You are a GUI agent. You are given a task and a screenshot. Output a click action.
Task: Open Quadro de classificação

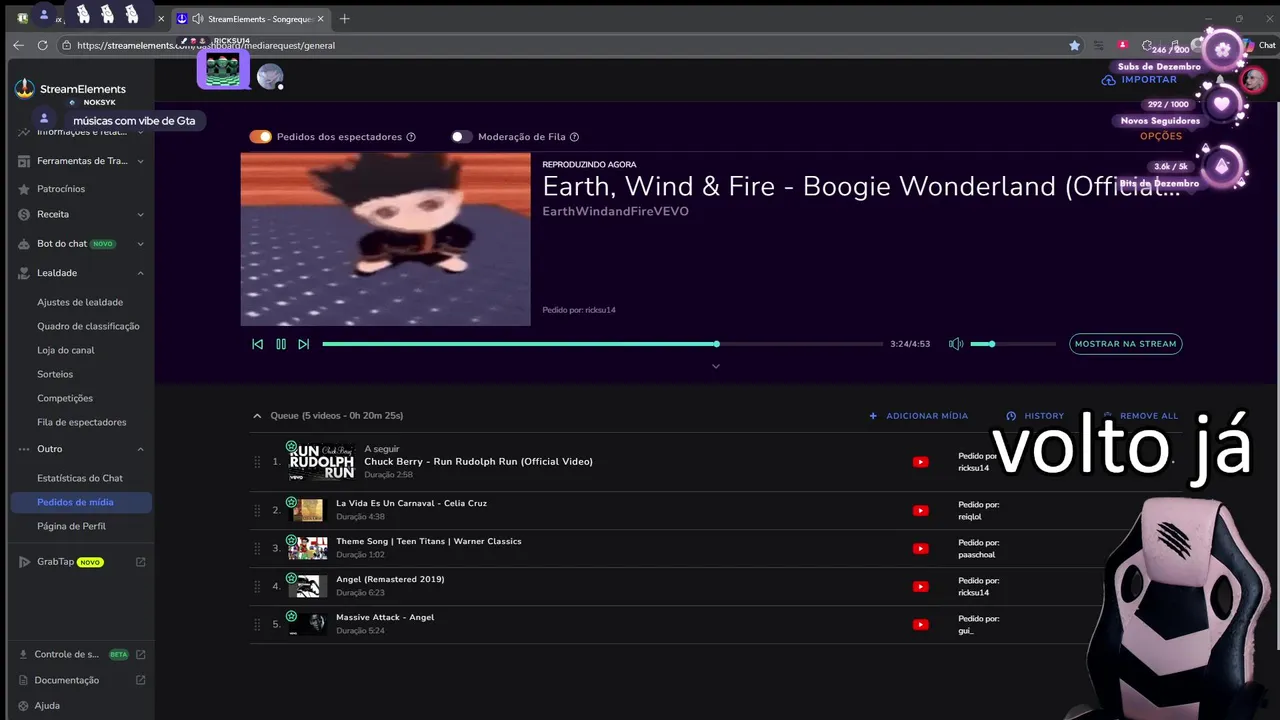[x=88, y=326]
